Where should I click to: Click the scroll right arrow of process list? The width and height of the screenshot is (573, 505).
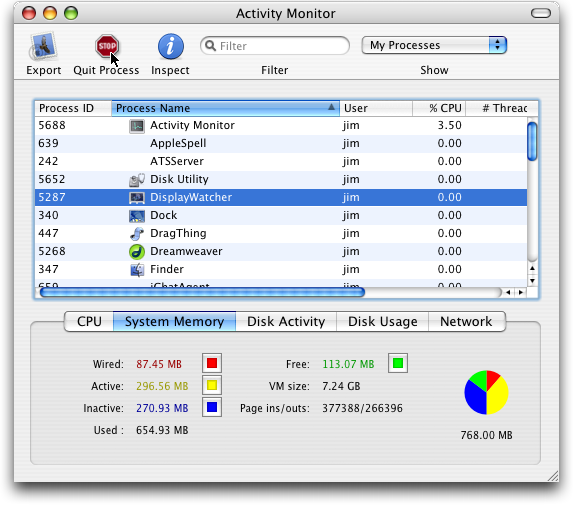point(521,292)
